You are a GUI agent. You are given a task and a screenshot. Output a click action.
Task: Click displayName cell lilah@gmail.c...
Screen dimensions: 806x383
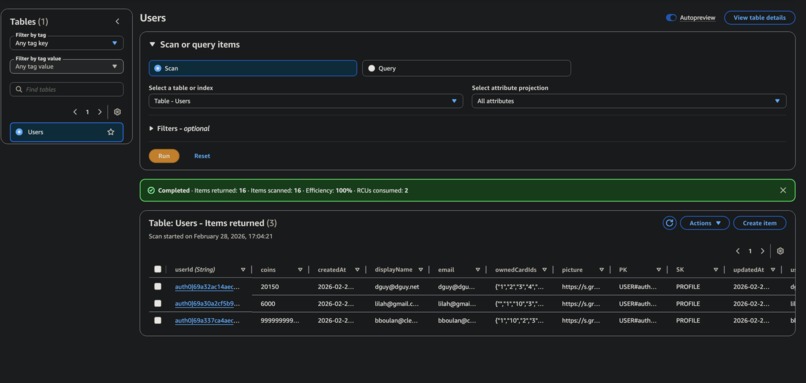pos(397,304)
